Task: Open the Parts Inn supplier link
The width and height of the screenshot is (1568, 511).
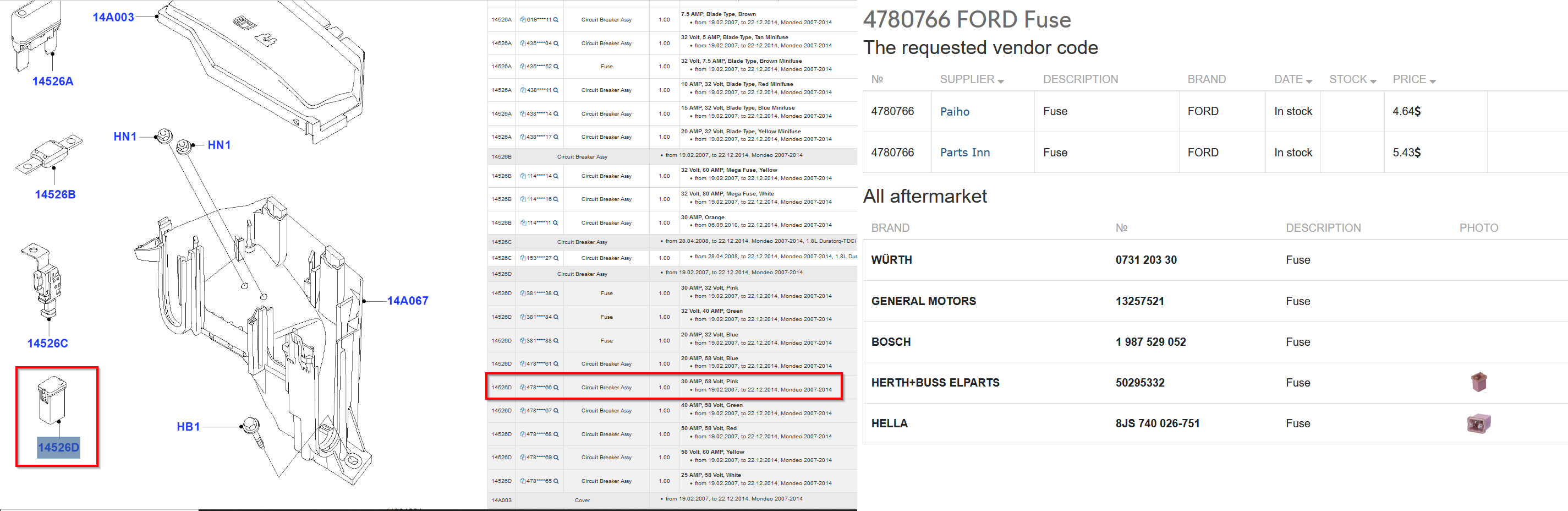Action: 965,153
